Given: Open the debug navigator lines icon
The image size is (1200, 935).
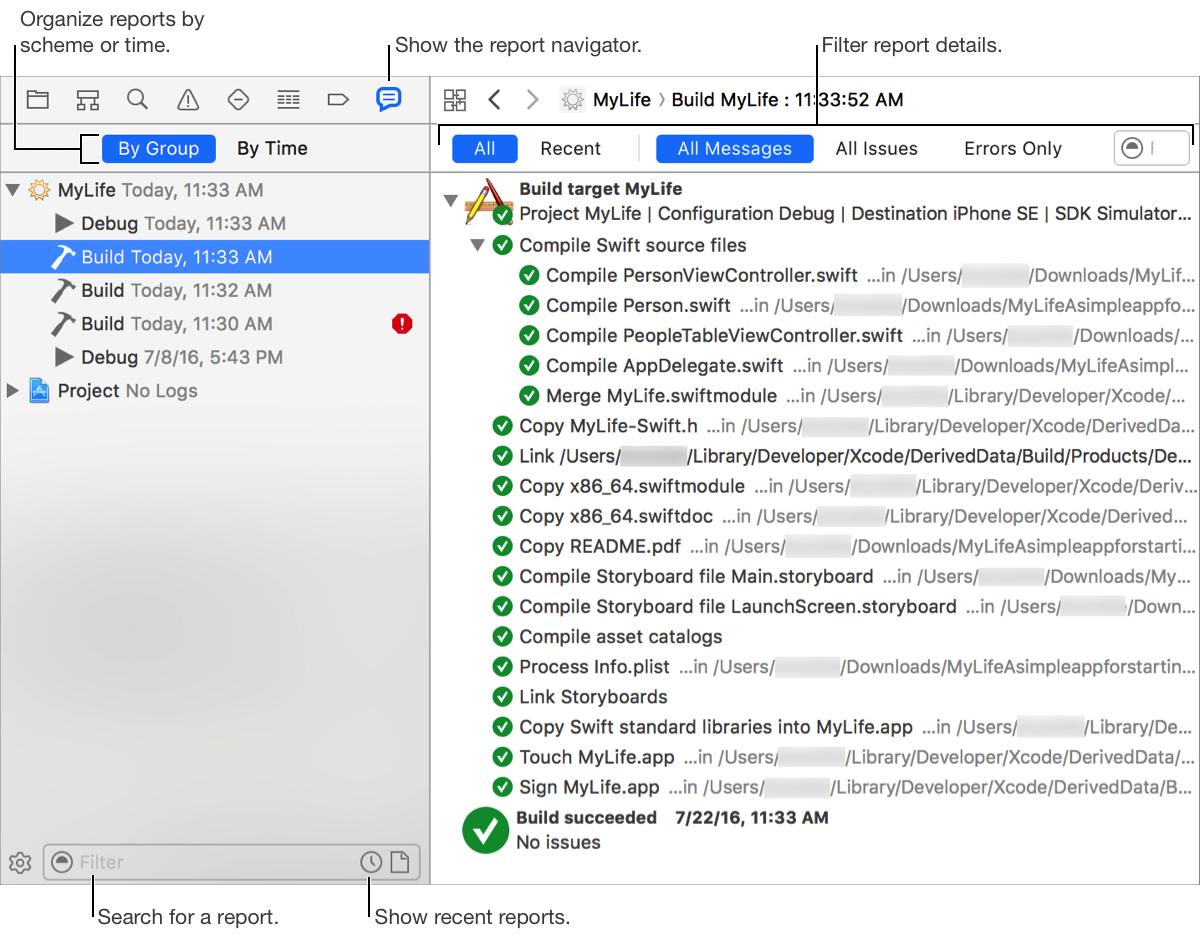Looking at the screenshot, I should pyautogui.click(x=288, y=99).
